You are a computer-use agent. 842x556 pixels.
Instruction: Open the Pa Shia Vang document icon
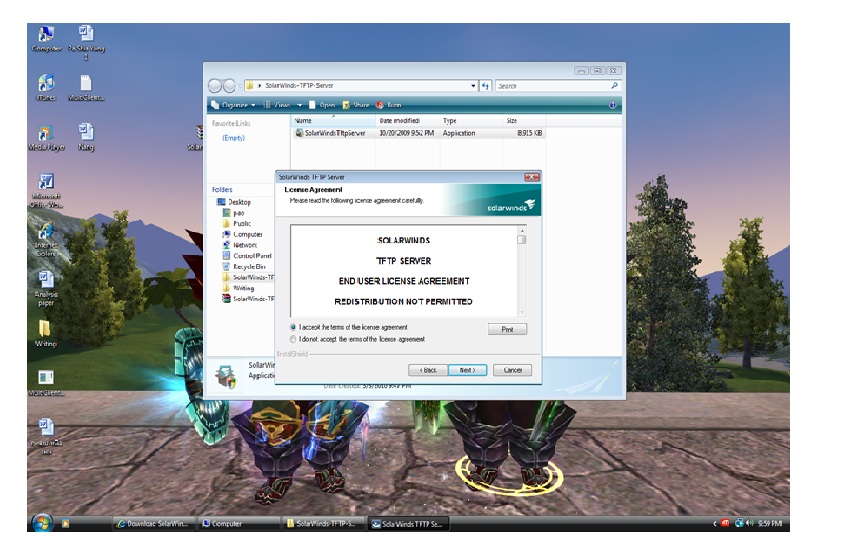tap(86, 42)
